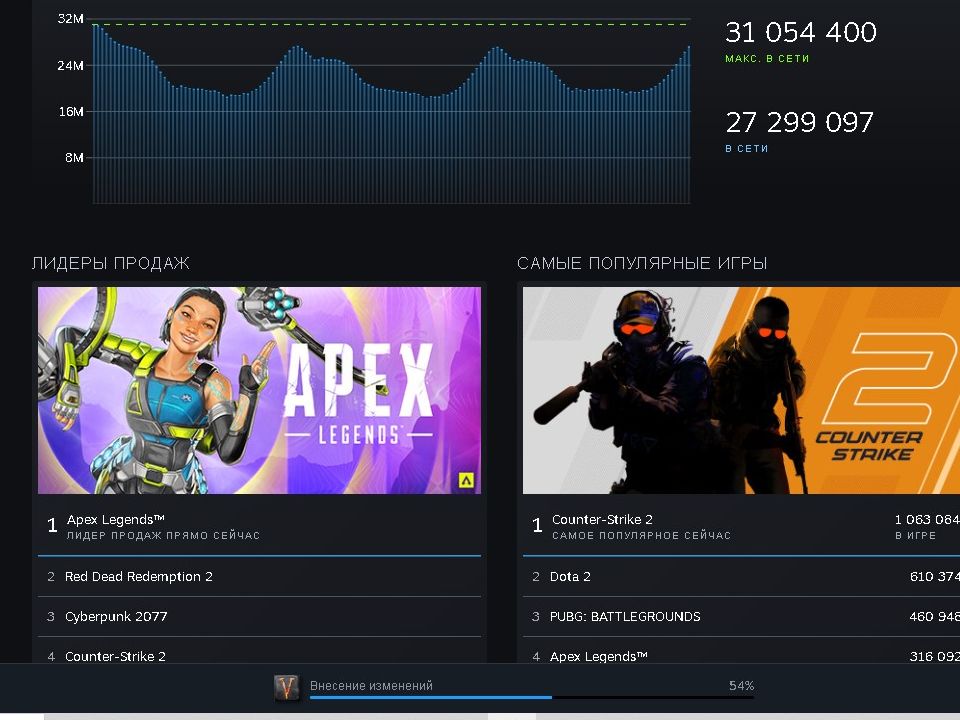The height and width of the screenshot is (720, 960).
Task: Select Apex Legends top seller entry
Action: click(115, 520)
